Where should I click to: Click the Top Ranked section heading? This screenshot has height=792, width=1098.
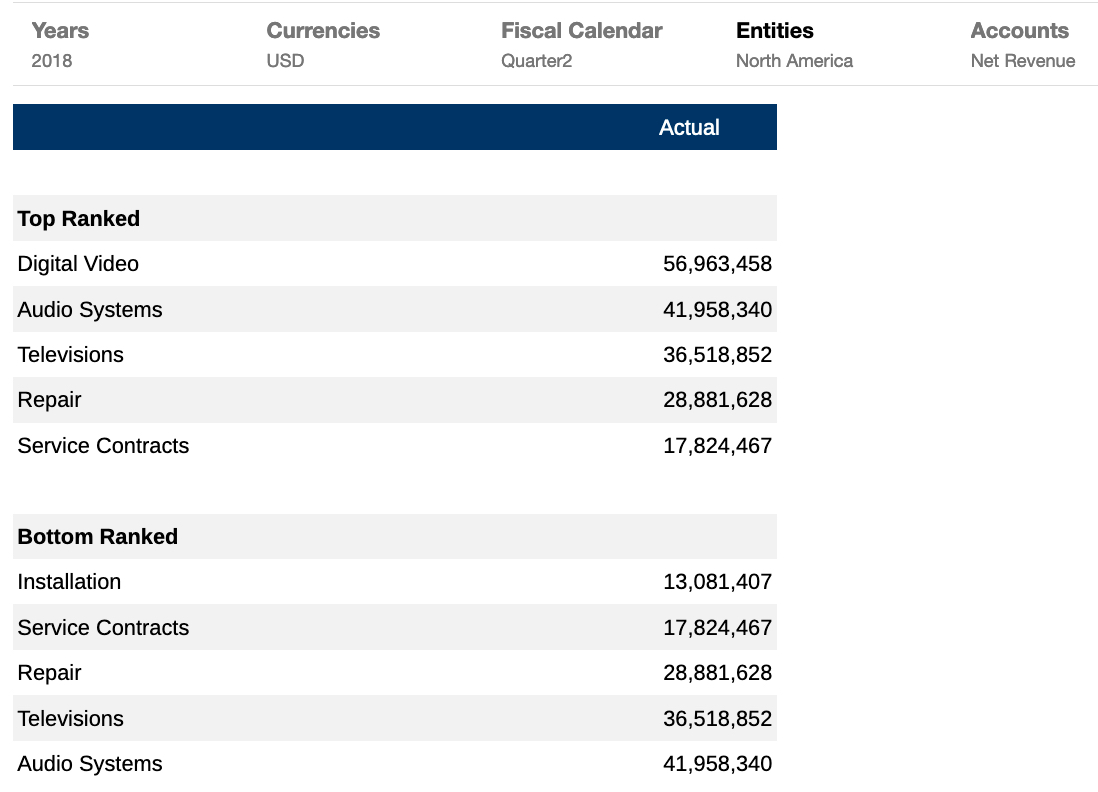point(79,219)
